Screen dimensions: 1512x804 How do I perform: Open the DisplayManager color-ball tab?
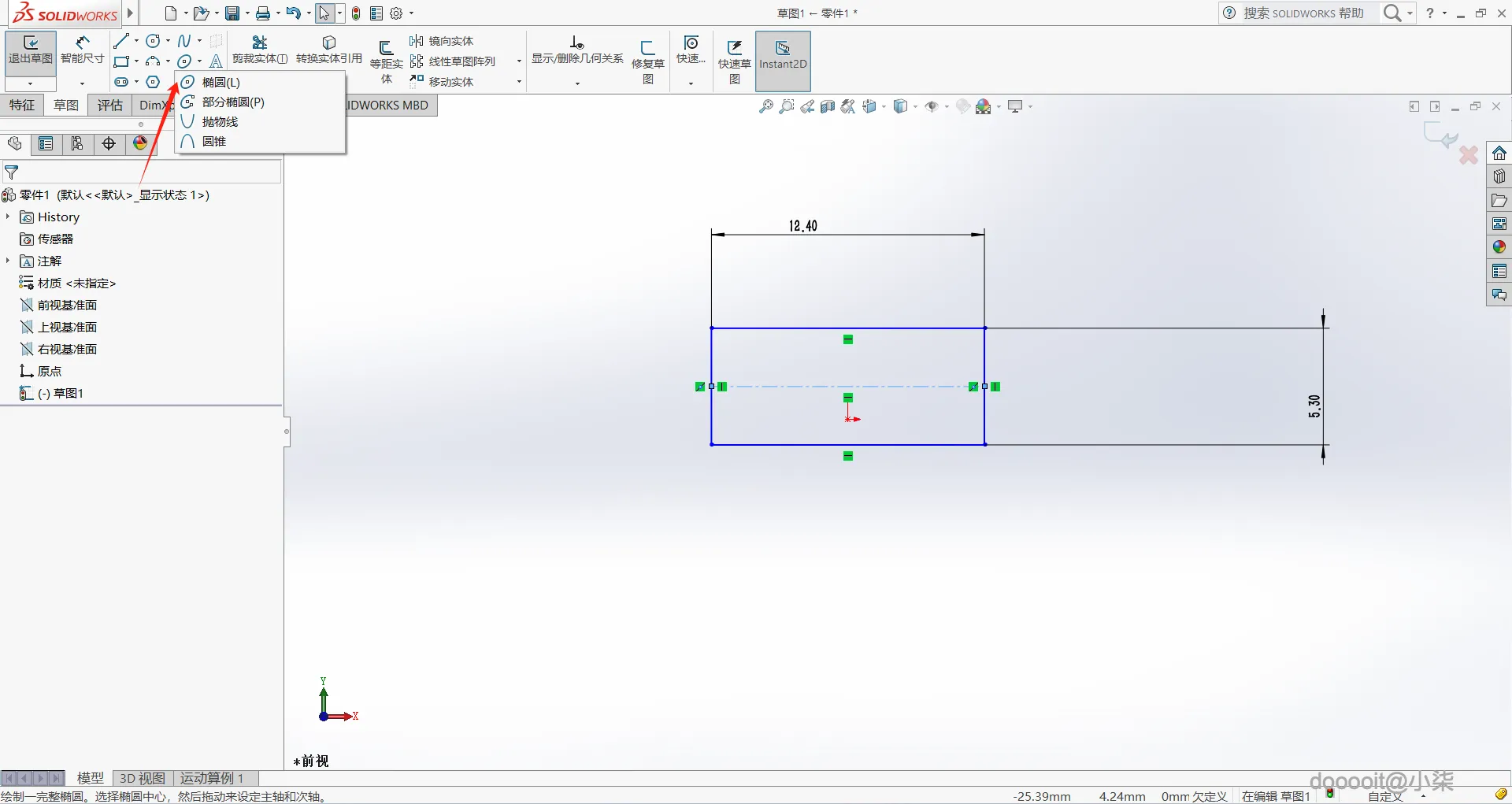pos(140,143)
